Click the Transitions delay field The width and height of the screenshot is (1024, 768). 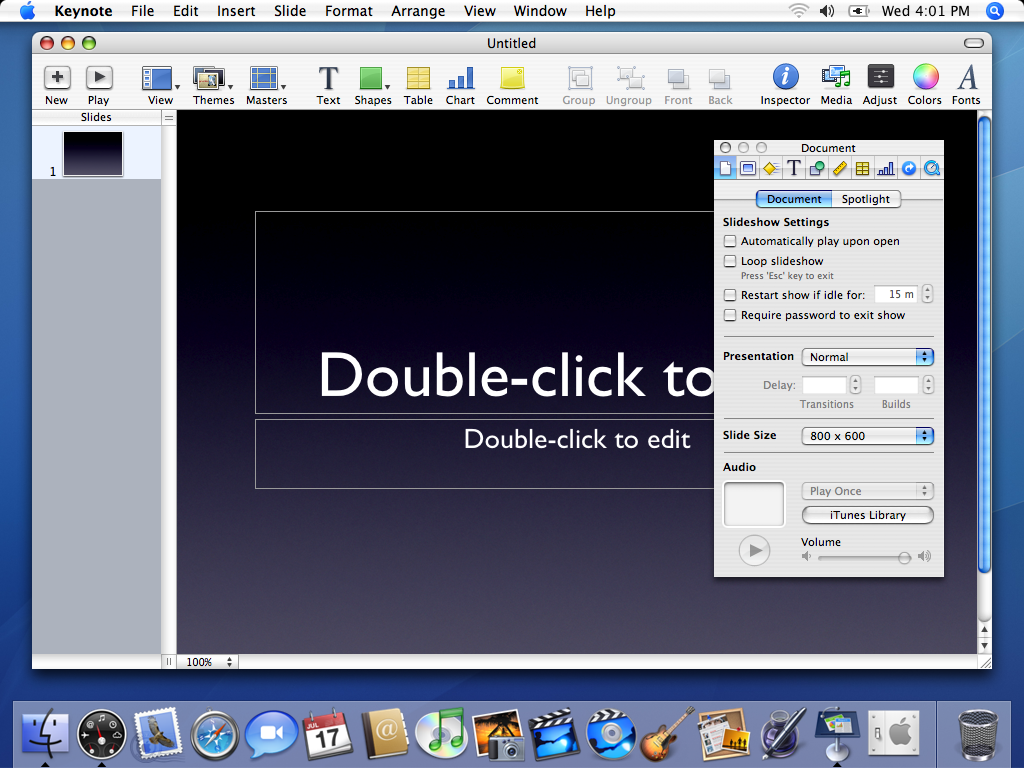(824, 385)
